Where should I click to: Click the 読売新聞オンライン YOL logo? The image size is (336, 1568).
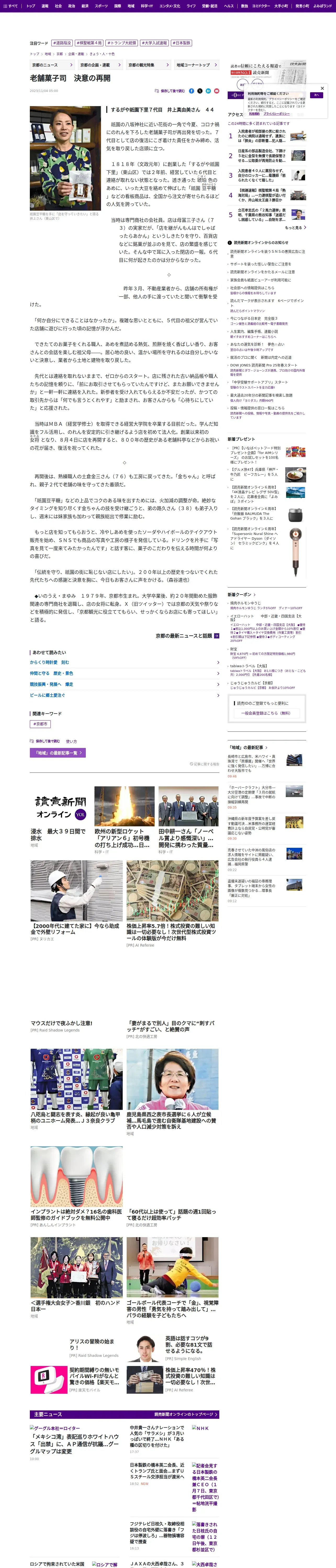[x=60, y=806]
